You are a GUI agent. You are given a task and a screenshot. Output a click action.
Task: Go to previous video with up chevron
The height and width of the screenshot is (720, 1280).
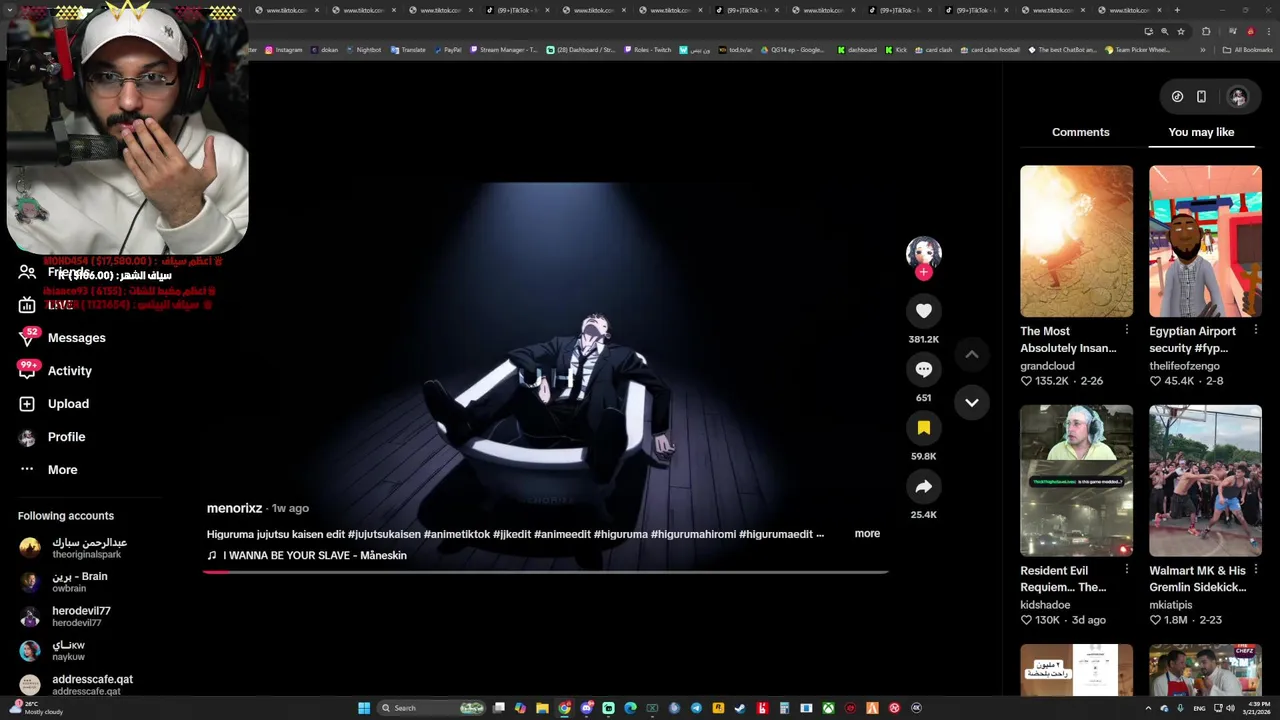point(971,354)
